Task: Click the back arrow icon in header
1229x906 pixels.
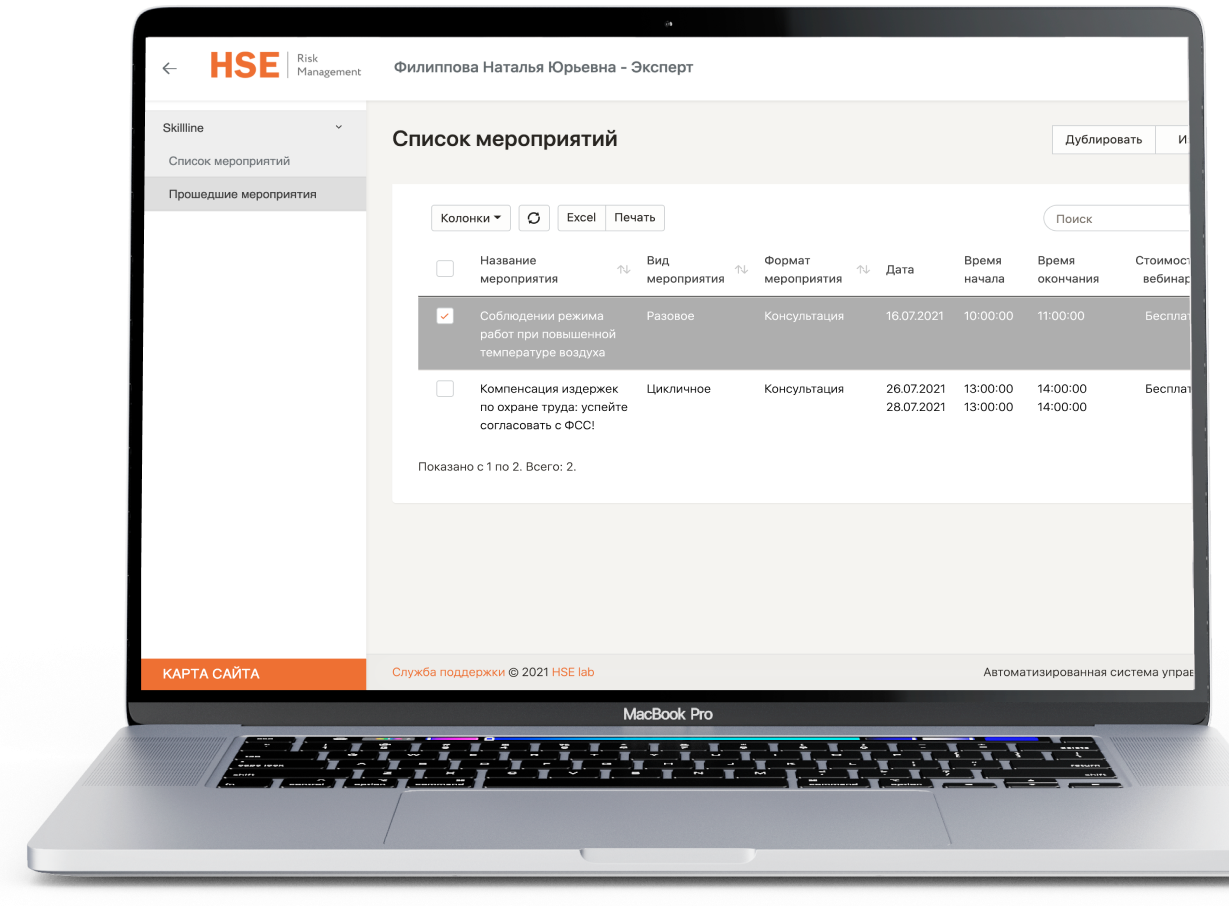Action: tap(169, 68)
